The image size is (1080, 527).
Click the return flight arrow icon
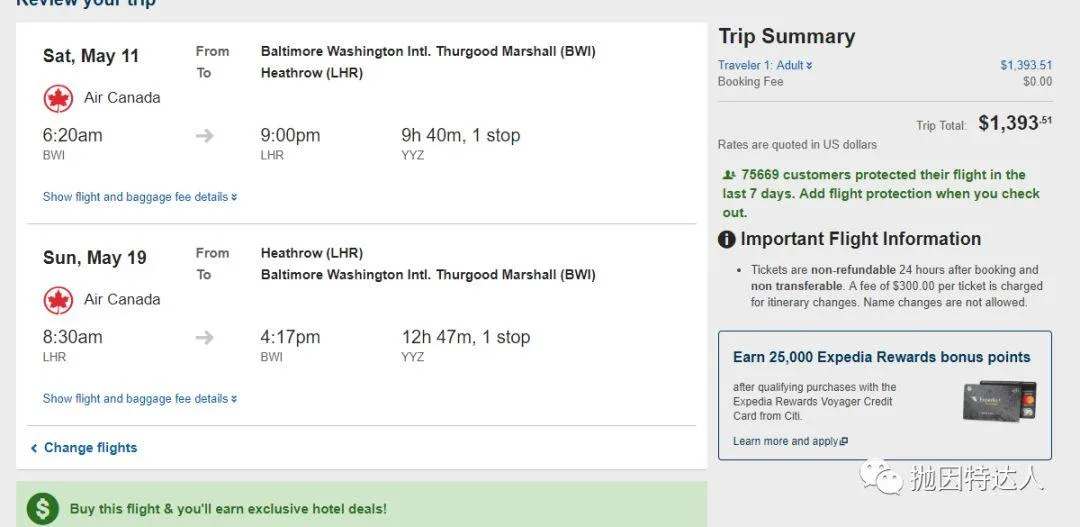pos(205,338)
